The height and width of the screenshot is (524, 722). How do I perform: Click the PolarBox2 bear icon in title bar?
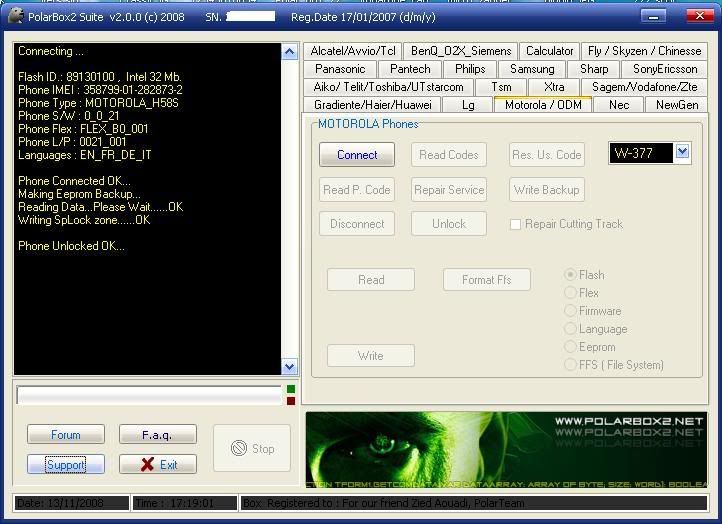16,16
